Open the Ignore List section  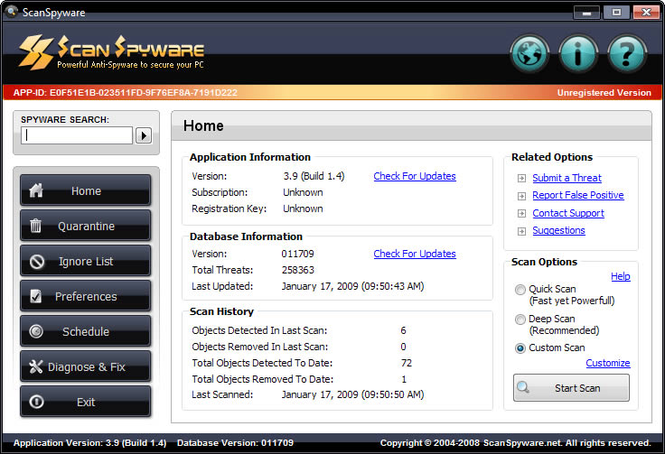(x=85, y=261)
